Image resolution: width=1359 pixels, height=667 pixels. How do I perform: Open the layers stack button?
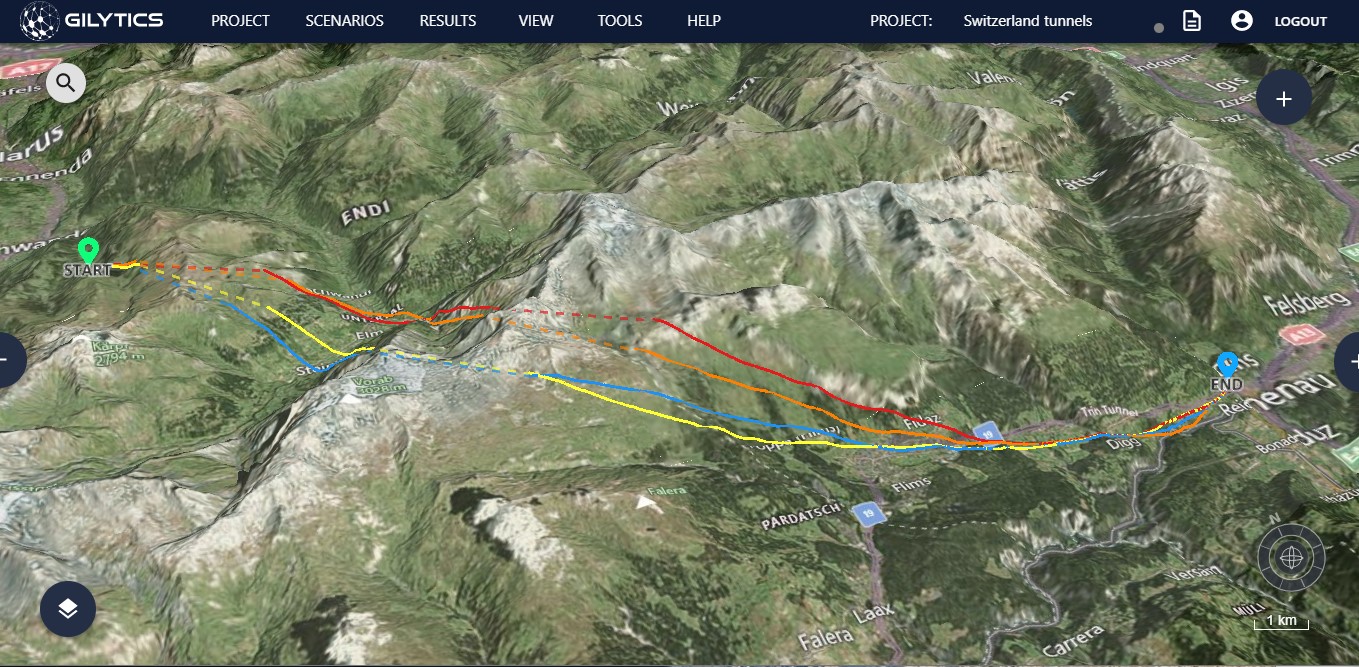68,609
